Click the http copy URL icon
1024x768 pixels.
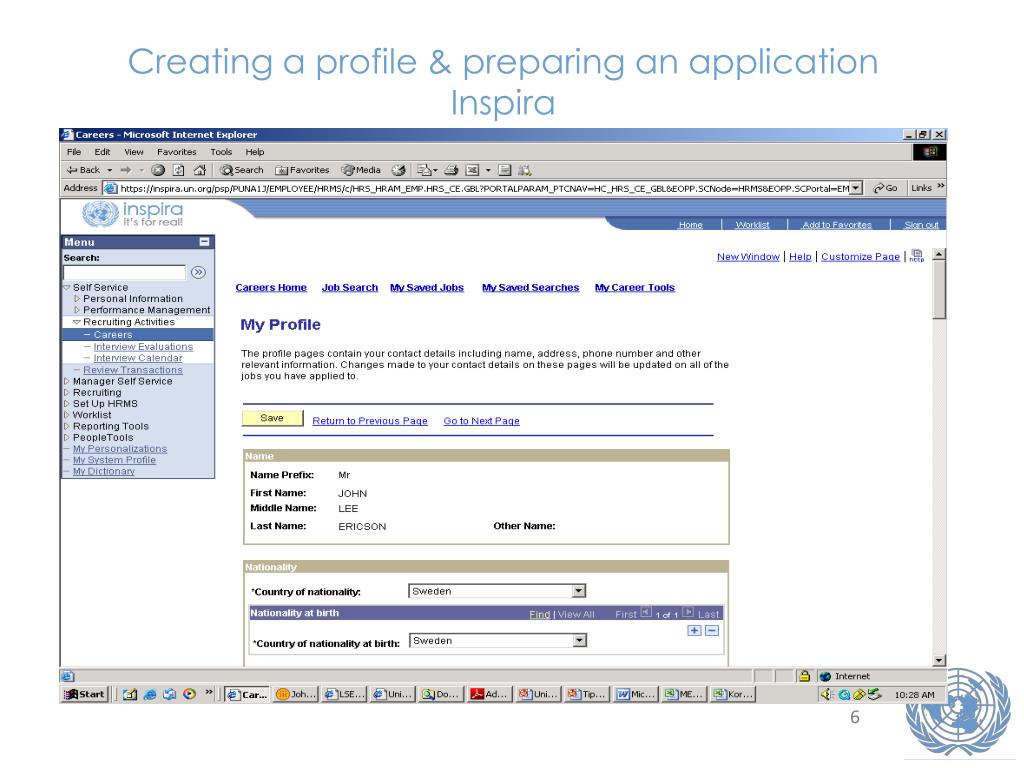point(917,255)
